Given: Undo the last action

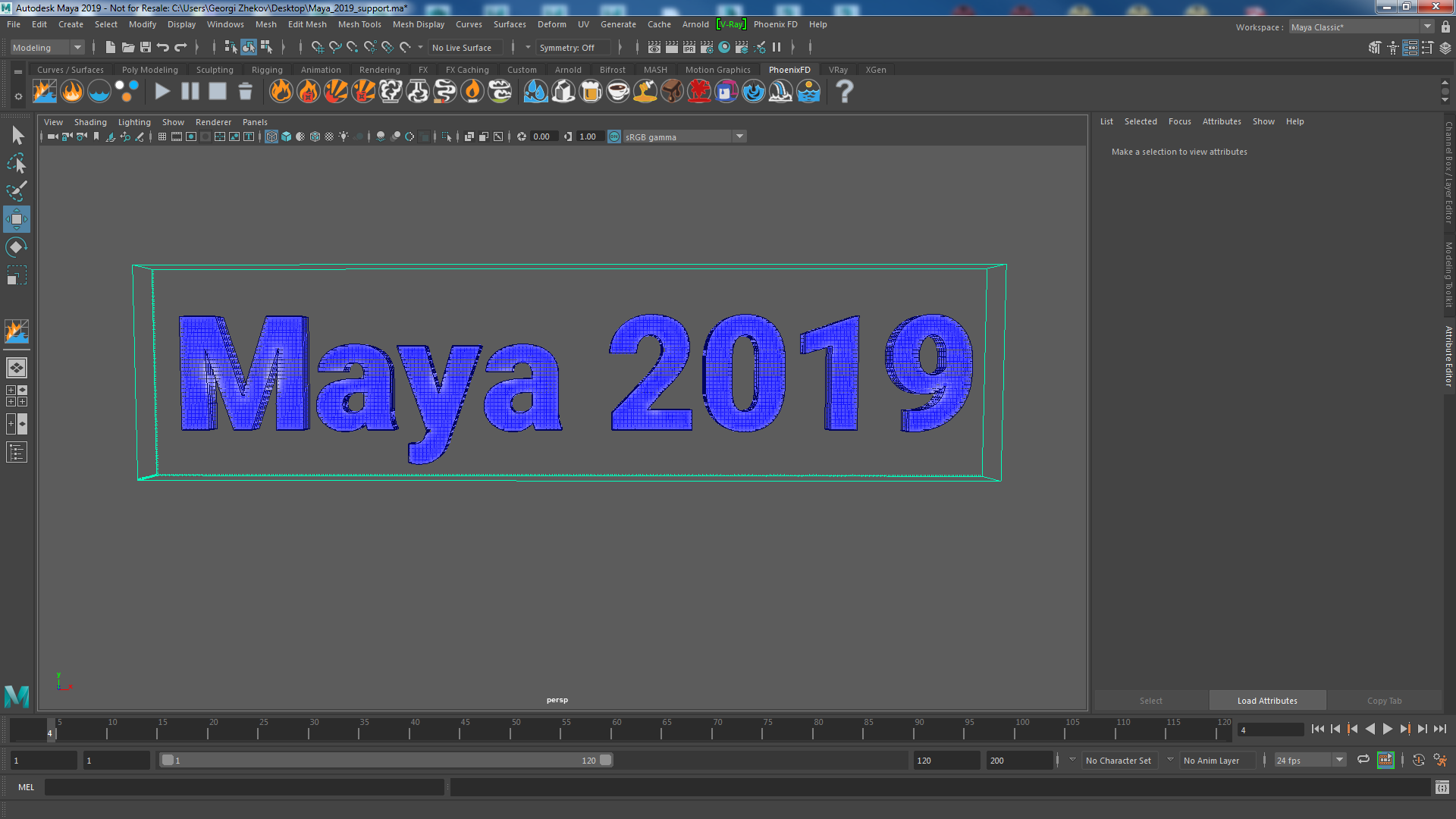Looking at the screenshot, I should click(163, 47).
